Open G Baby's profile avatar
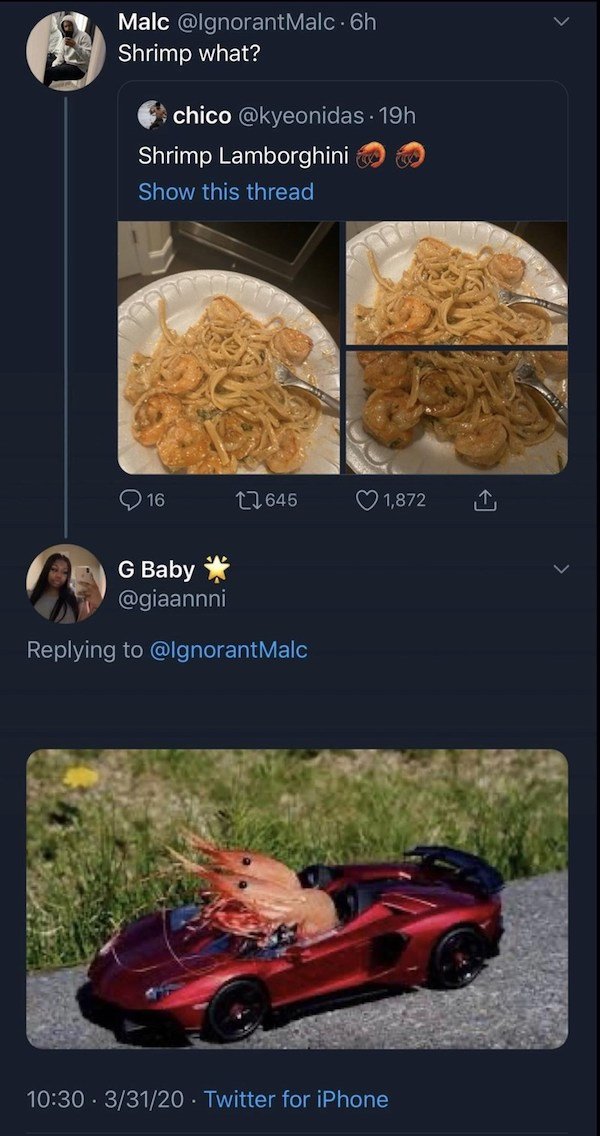Viewport: 600px width, 1136px height. (66, 584)
